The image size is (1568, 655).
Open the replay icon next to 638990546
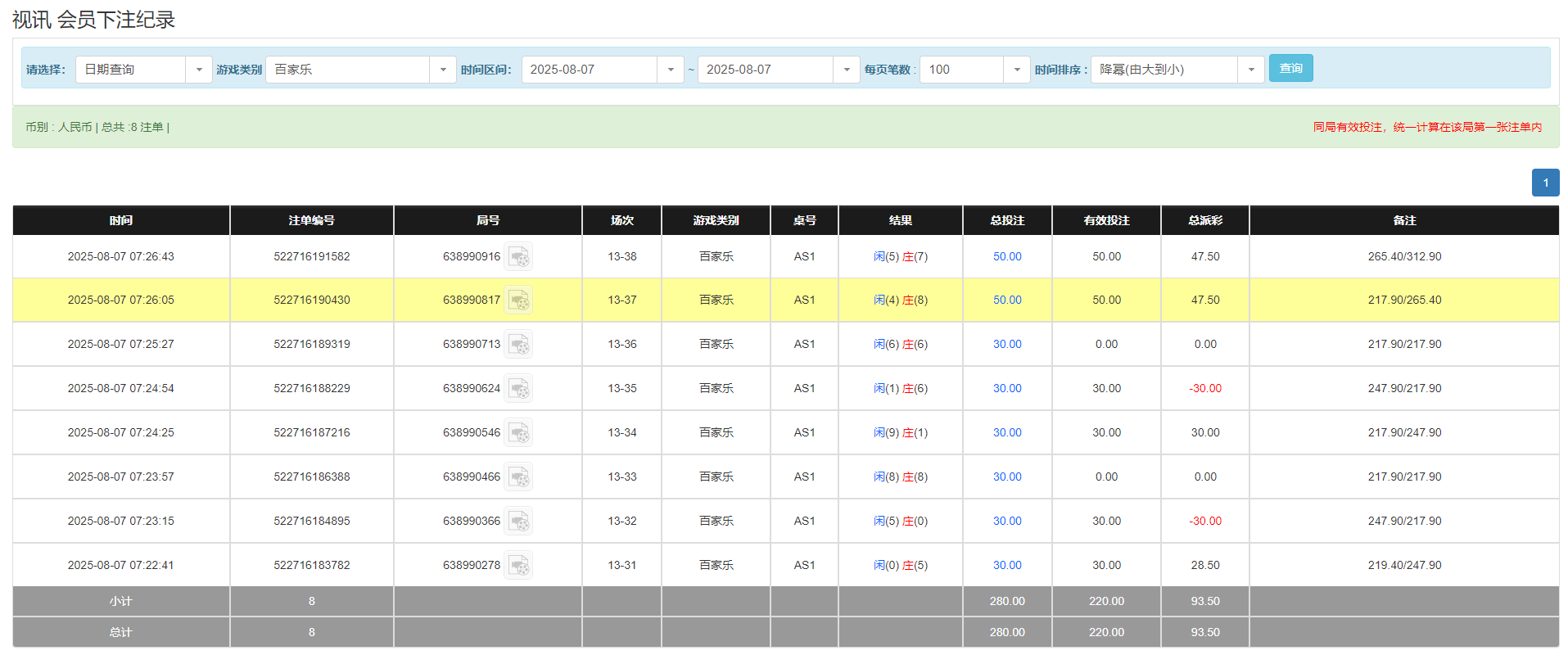pos(518,433)
